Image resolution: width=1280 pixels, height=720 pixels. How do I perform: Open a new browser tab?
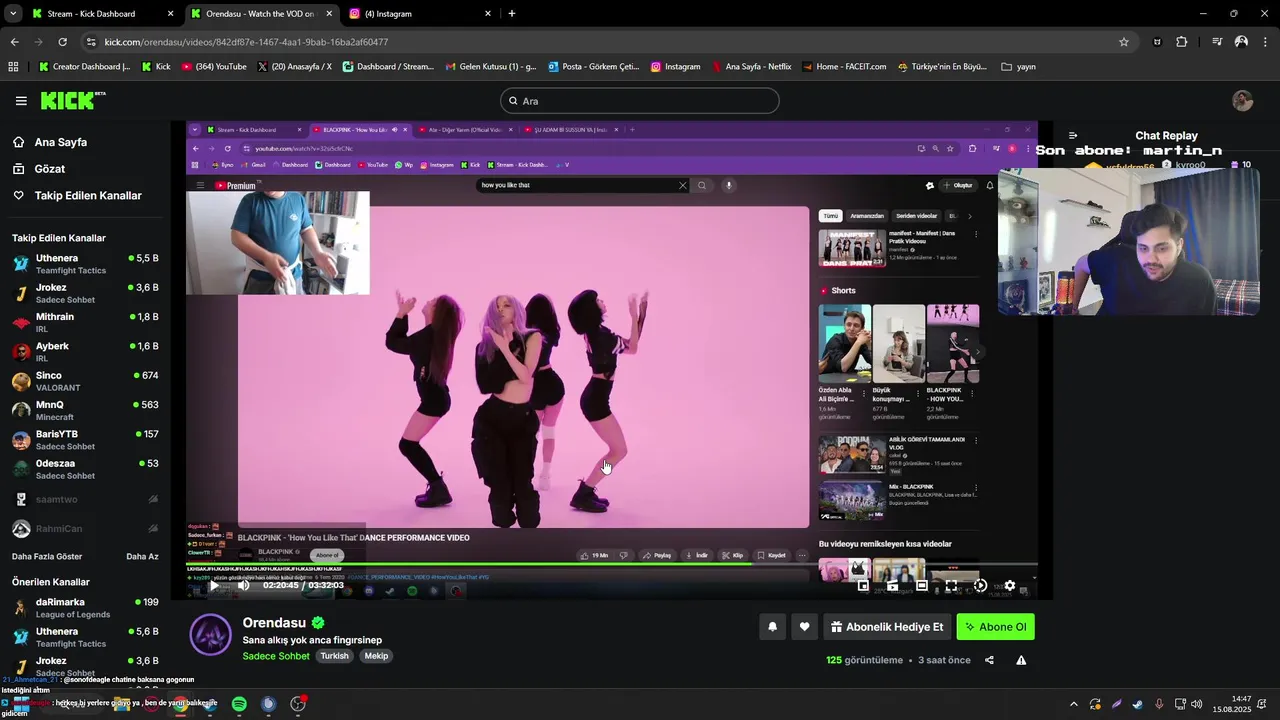coord(511,14)
